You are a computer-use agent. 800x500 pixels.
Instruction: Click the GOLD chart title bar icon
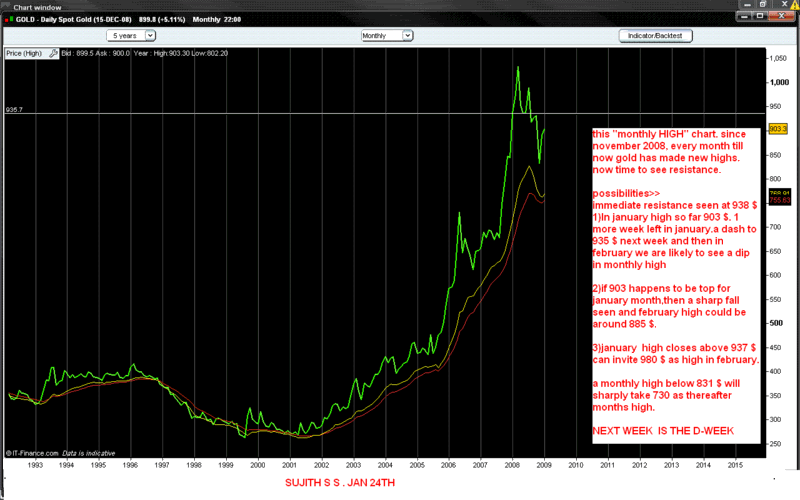11,21
